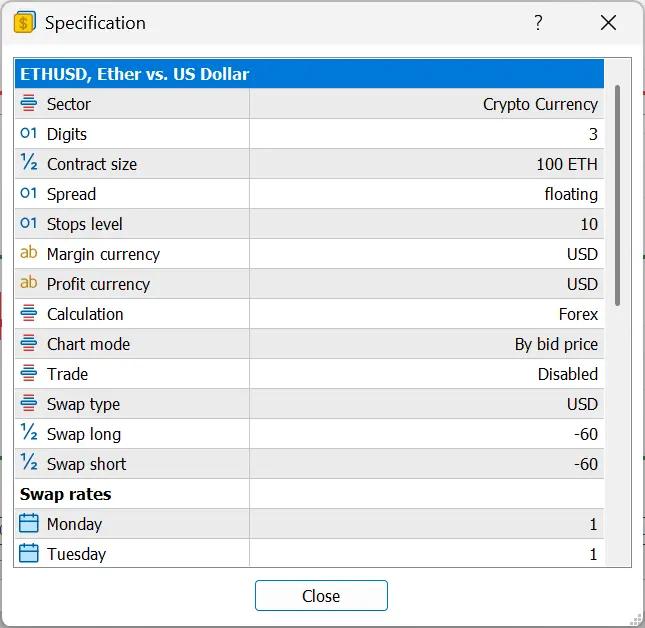
Task: Click the Monday calendar icon
Action: tap(29, 523)
